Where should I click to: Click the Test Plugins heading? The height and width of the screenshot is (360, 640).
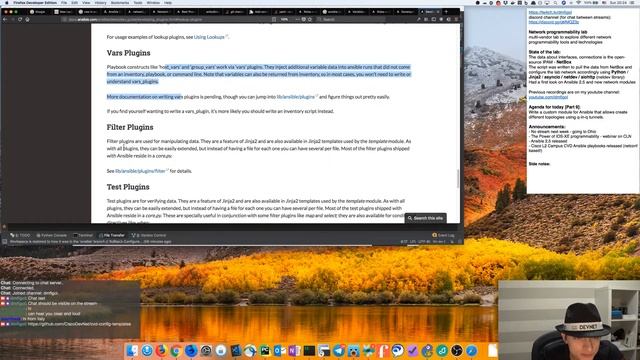pos(128,187)
